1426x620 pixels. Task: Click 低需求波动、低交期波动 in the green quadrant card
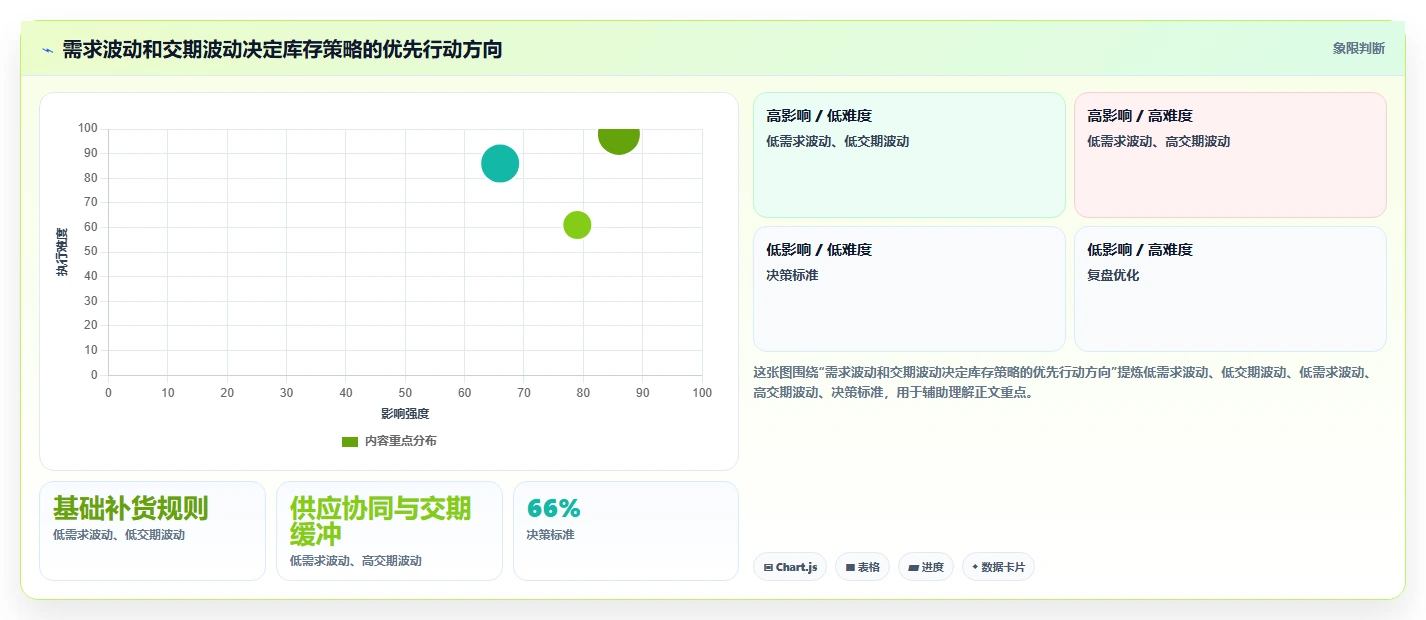tap(838, 141)
